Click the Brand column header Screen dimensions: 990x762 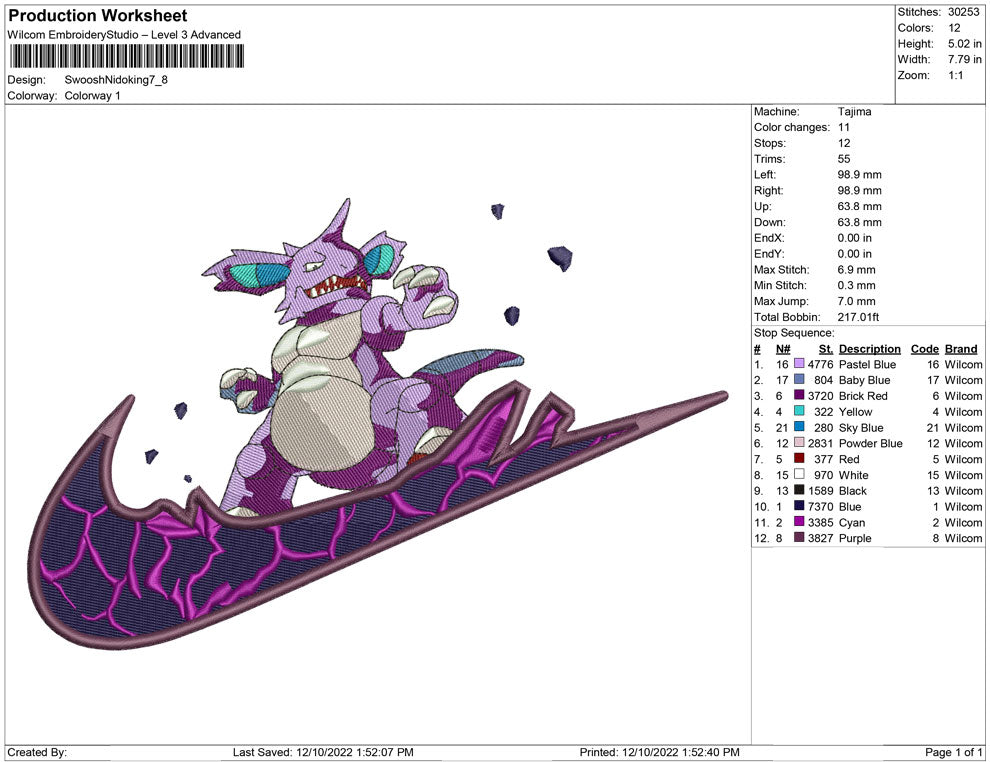(961, 349)
